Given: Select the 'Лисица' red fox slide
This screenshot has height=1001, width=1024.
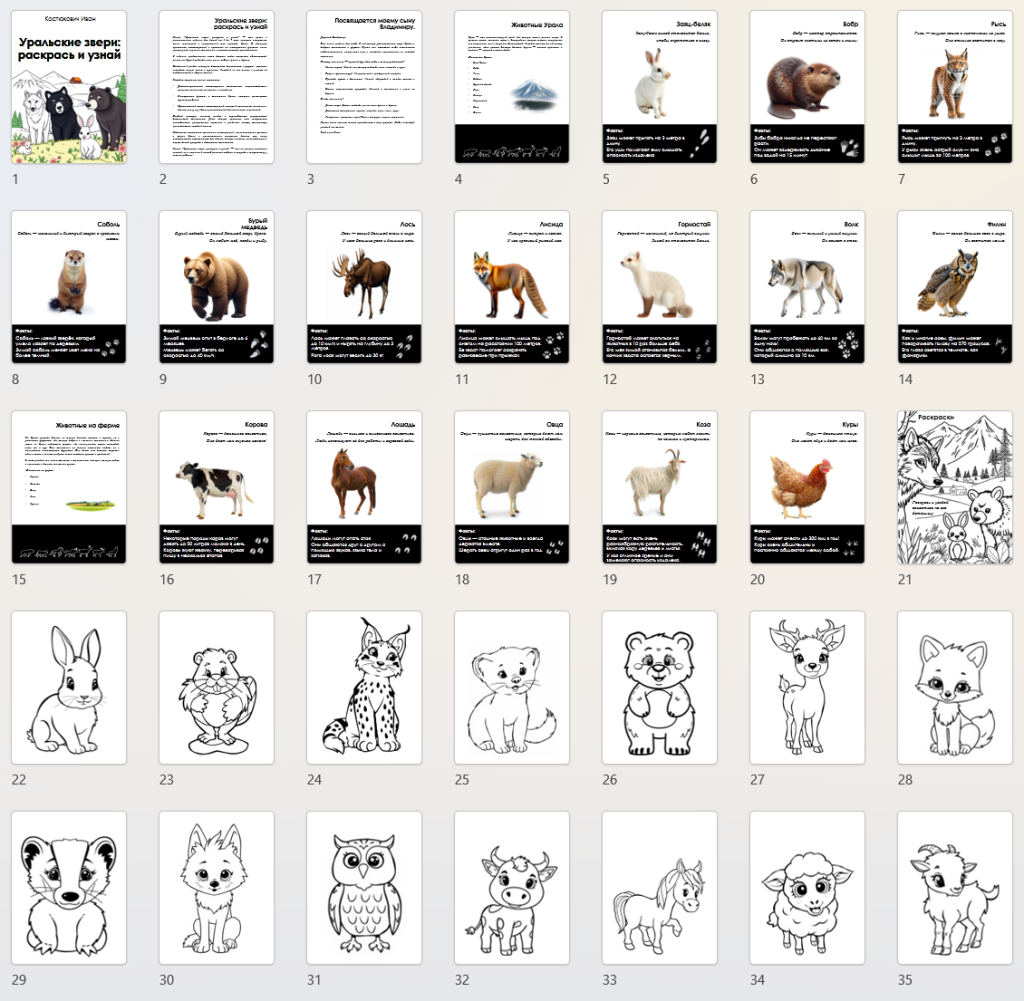Looking at the screenshot, I should tap(512, 287).
